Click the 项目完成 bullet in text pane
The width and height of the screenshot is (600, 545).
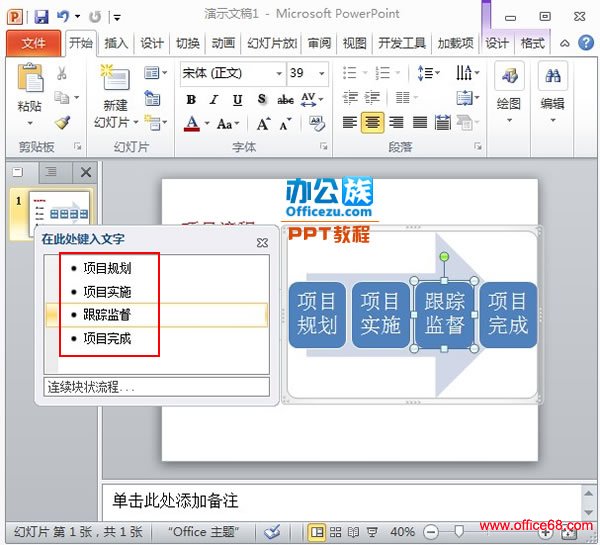pos(107,339)
